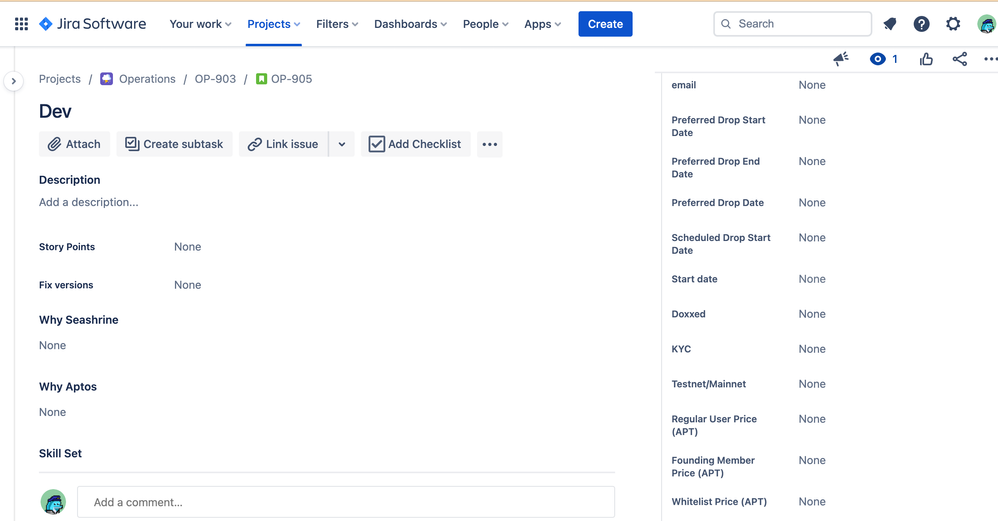Click the OP-905 issue type icon
This screenshot has height=521, width=998.
[x=261, y=79]
